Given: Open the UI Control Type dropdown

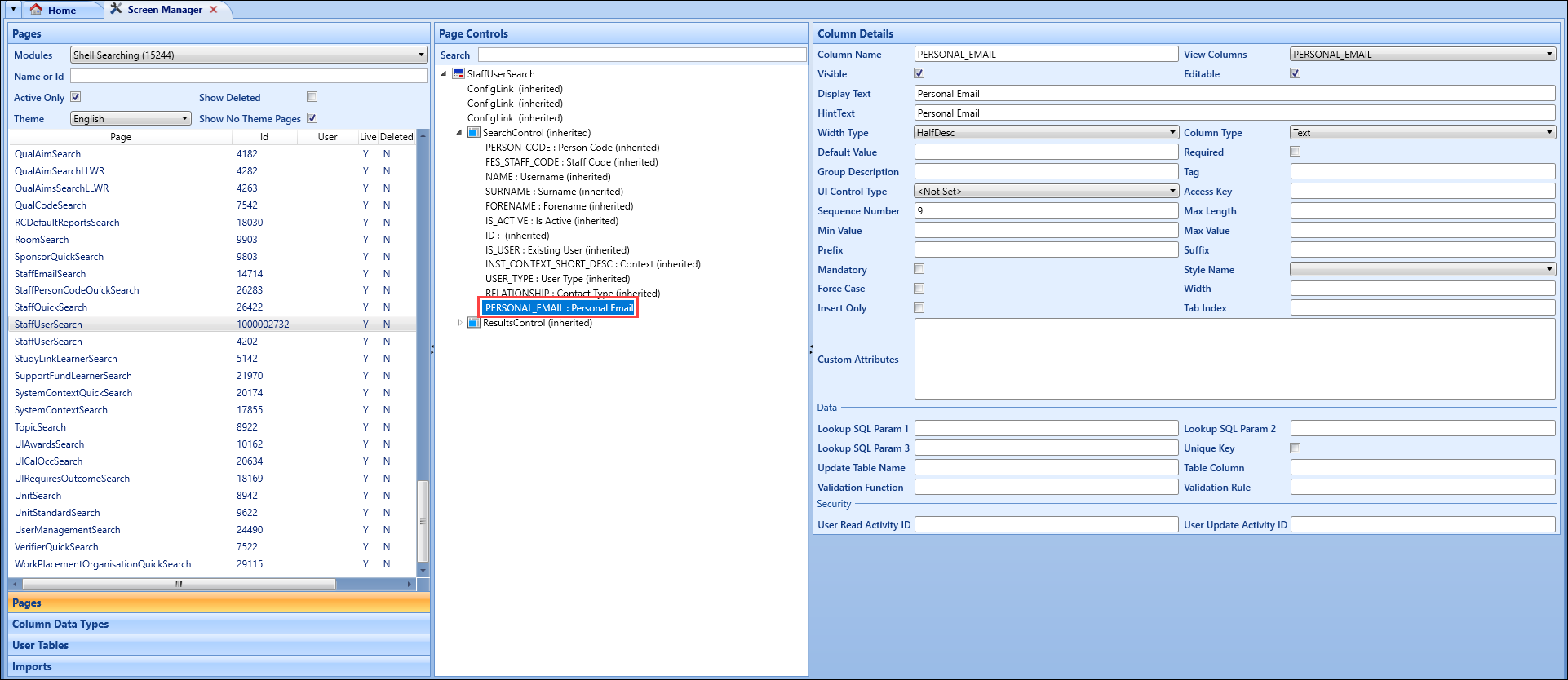Looking at the screenshot, I should pyautogui.click(x=1046, y=191).
